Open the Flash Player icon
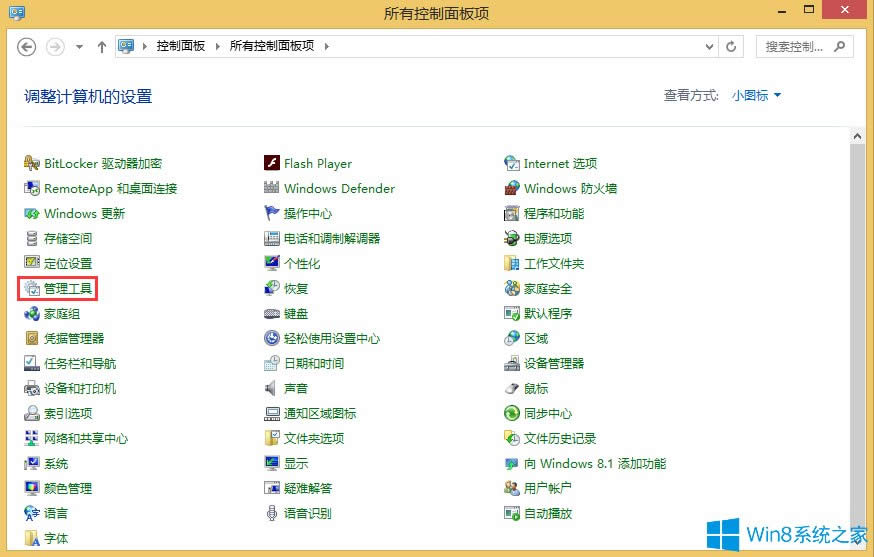Screen dimensions: 874x557 coord(272,164)
